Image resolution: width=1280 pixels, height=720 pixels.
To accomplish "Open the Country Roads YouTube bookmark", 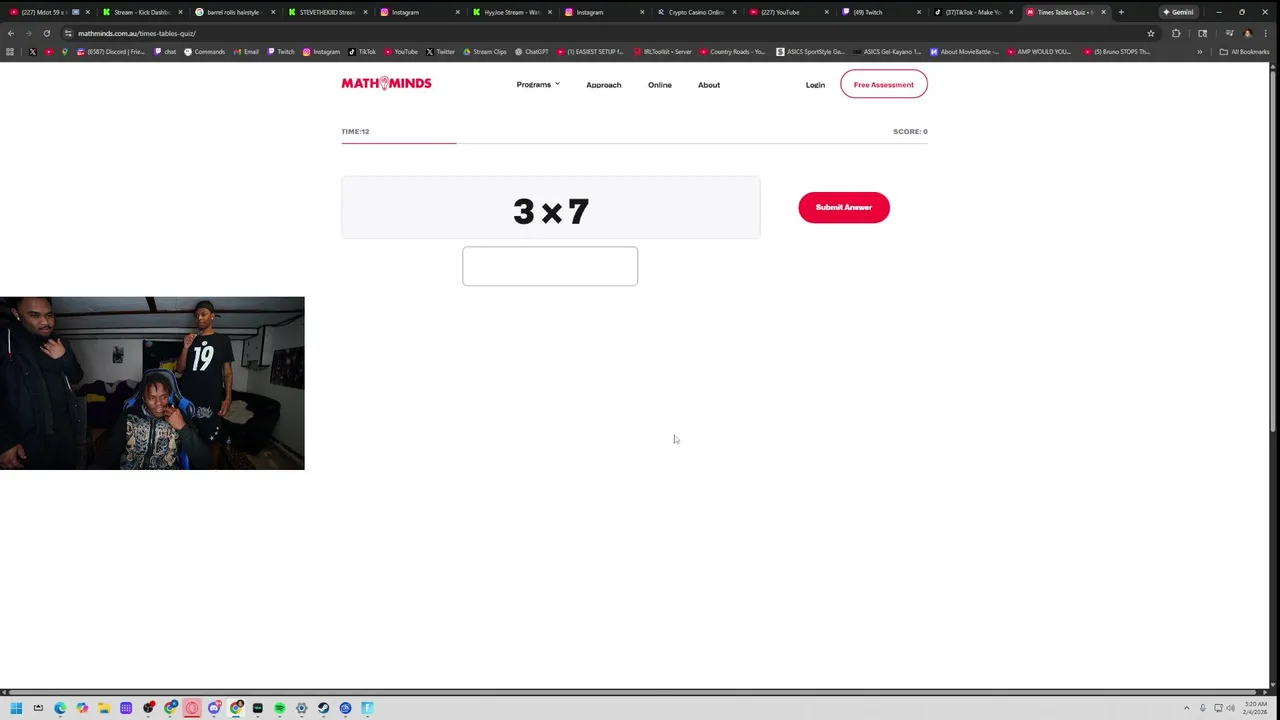I will 733,52.
